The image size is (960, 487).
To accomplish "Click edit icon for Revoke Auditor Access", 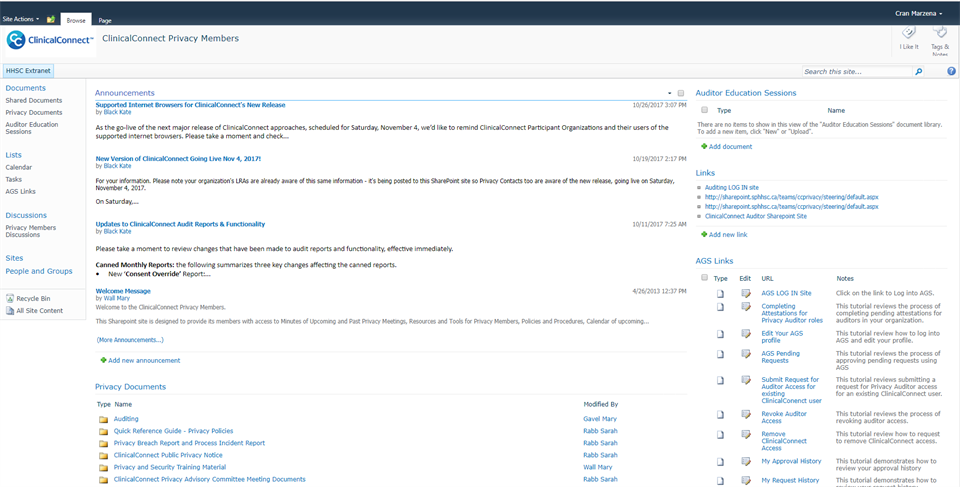I will (x=746, y=414).
